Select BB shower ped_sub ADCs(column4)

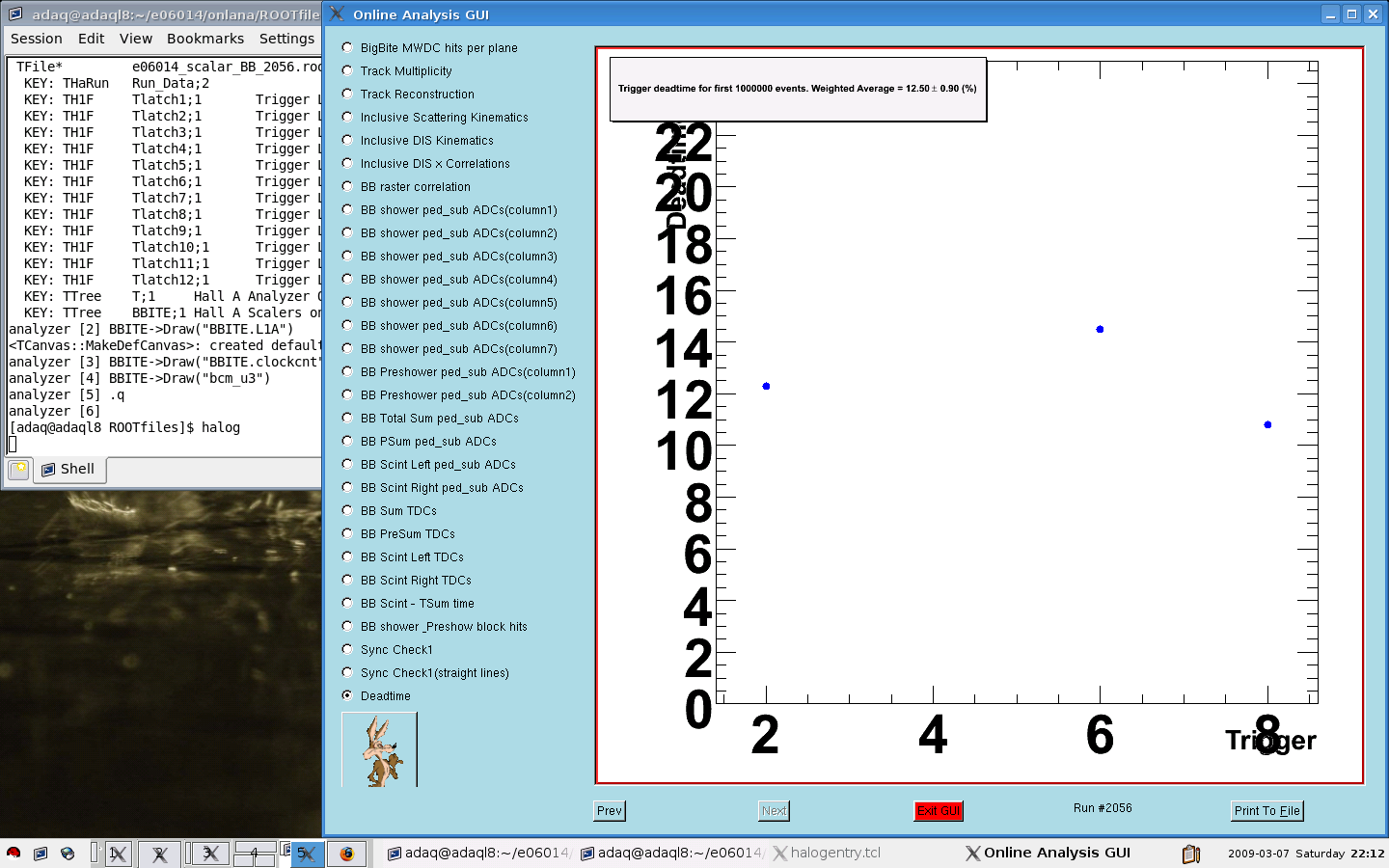pyautogui.click(x=449, y=279)
